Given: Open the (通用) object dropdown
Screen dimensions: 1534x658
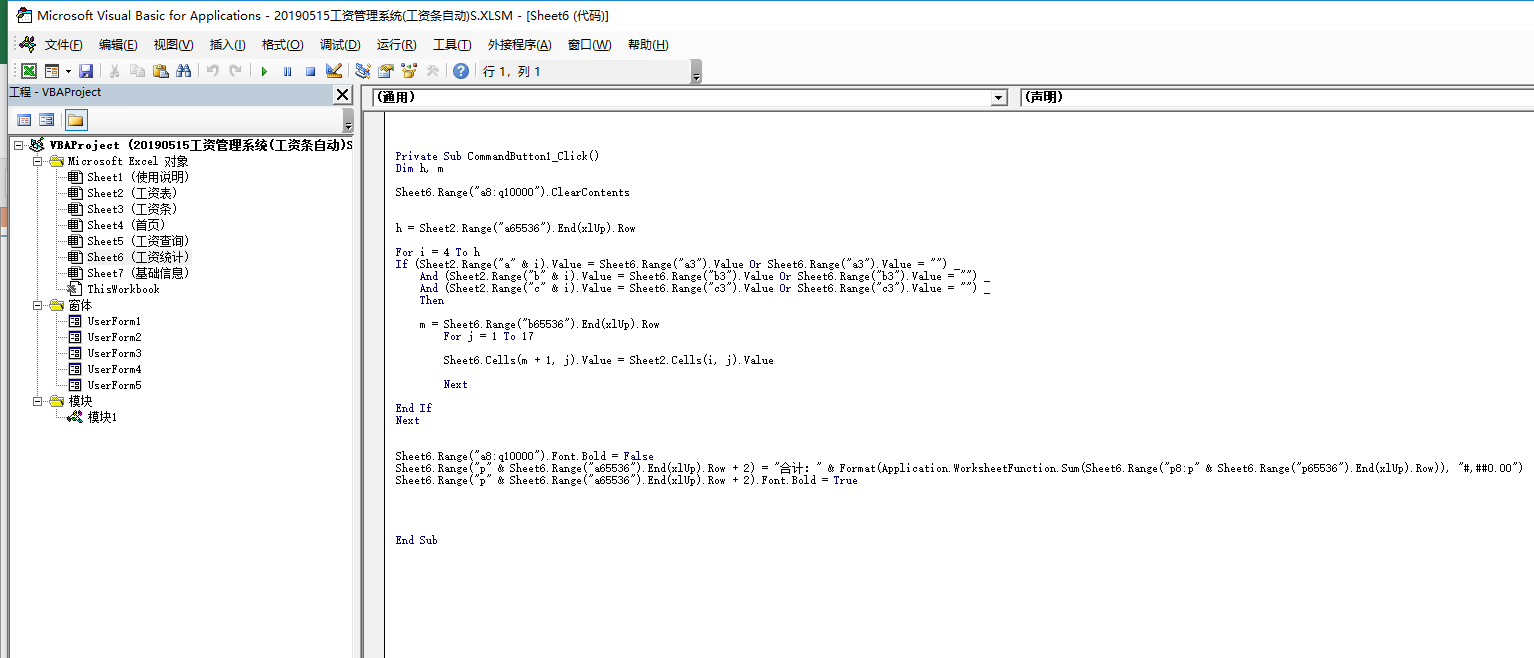Looking at the screenshot, I should point(998,98).
